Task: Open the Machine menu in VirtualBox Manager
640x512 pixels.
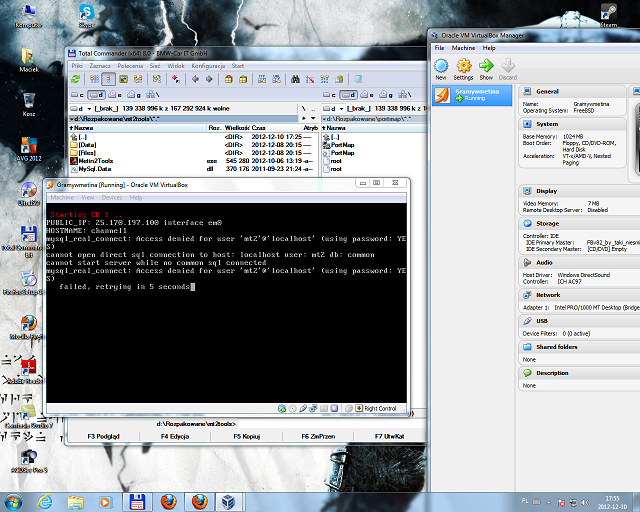Action: [463, 48]
